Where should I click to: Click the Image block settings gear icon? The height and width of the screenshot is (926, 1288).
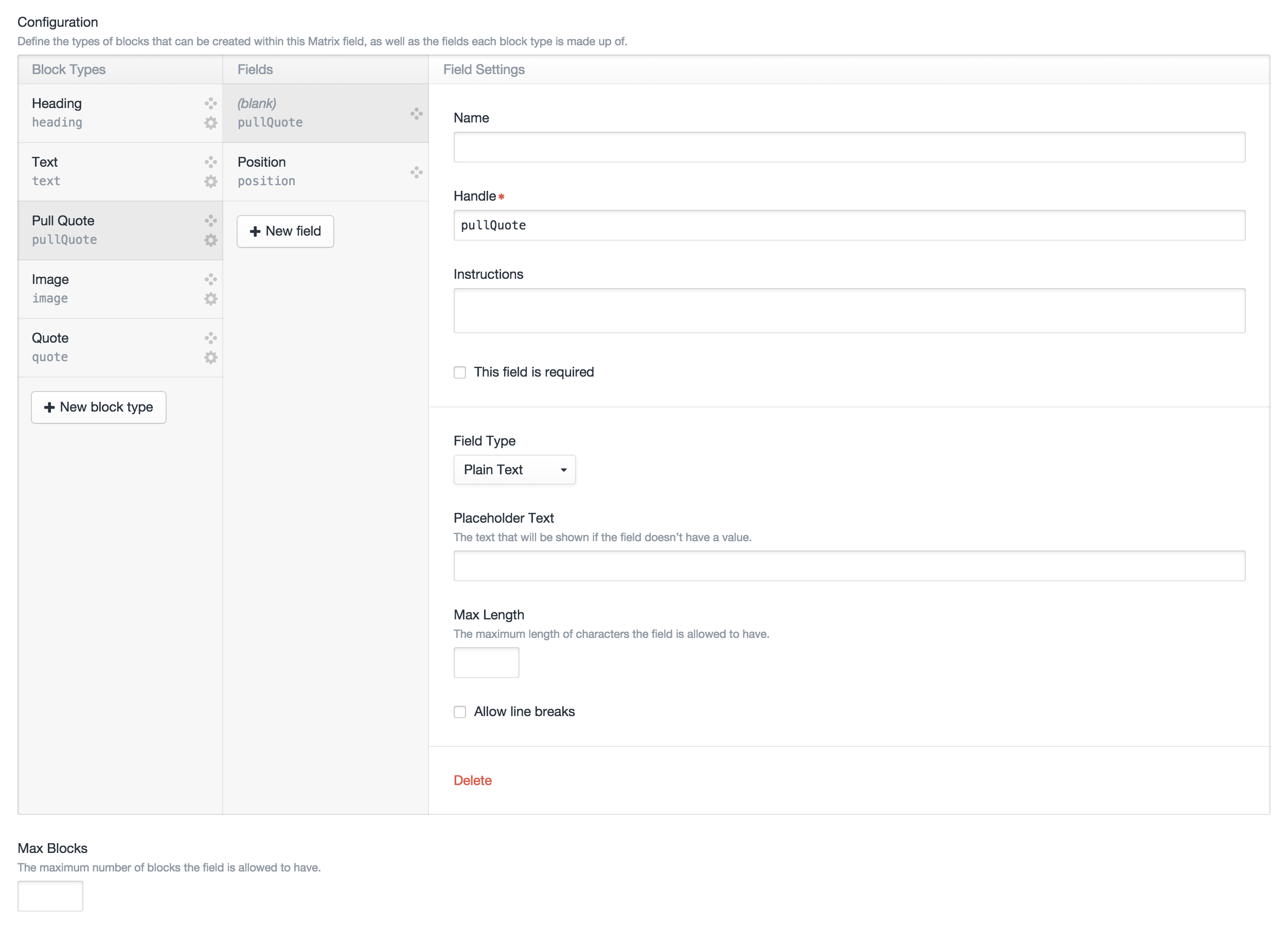pos(211,299)
